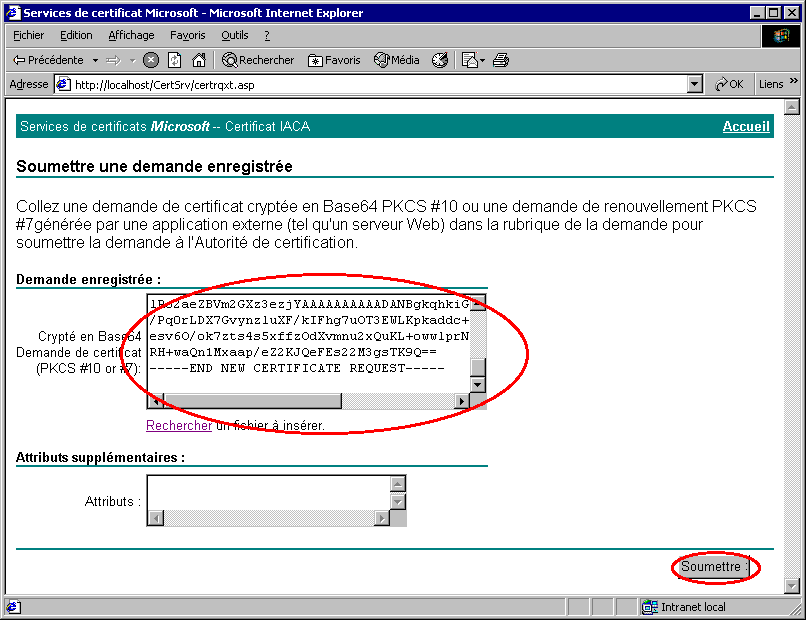Image resolution: width=806 pixels, height=620 pixels.
Task: Click the request textarea horizontal scrollbar thumb
Action: point(252,401)
